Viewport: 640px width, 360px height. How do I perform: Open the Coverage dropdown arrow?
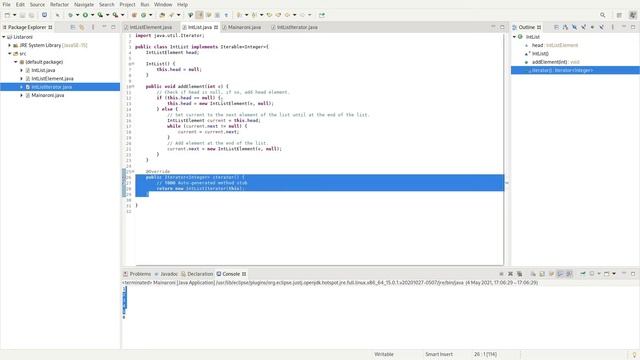tap(107, 15)
